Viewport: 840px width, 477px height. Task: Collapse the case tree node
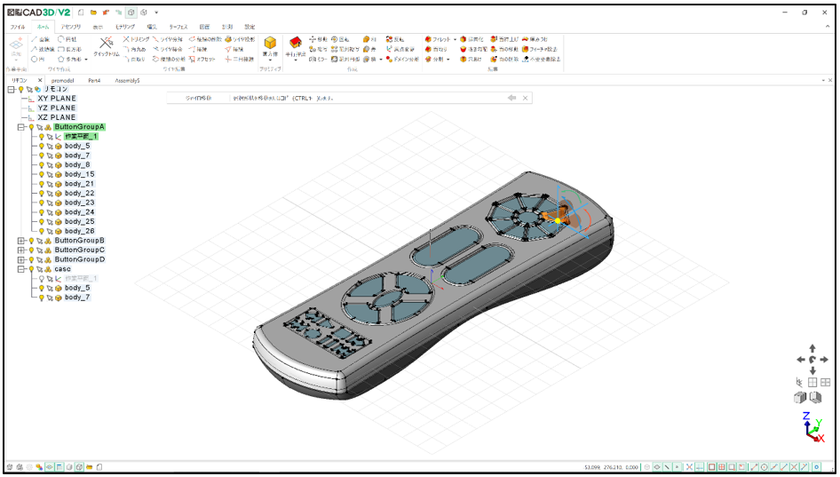[x=21, y=269]
